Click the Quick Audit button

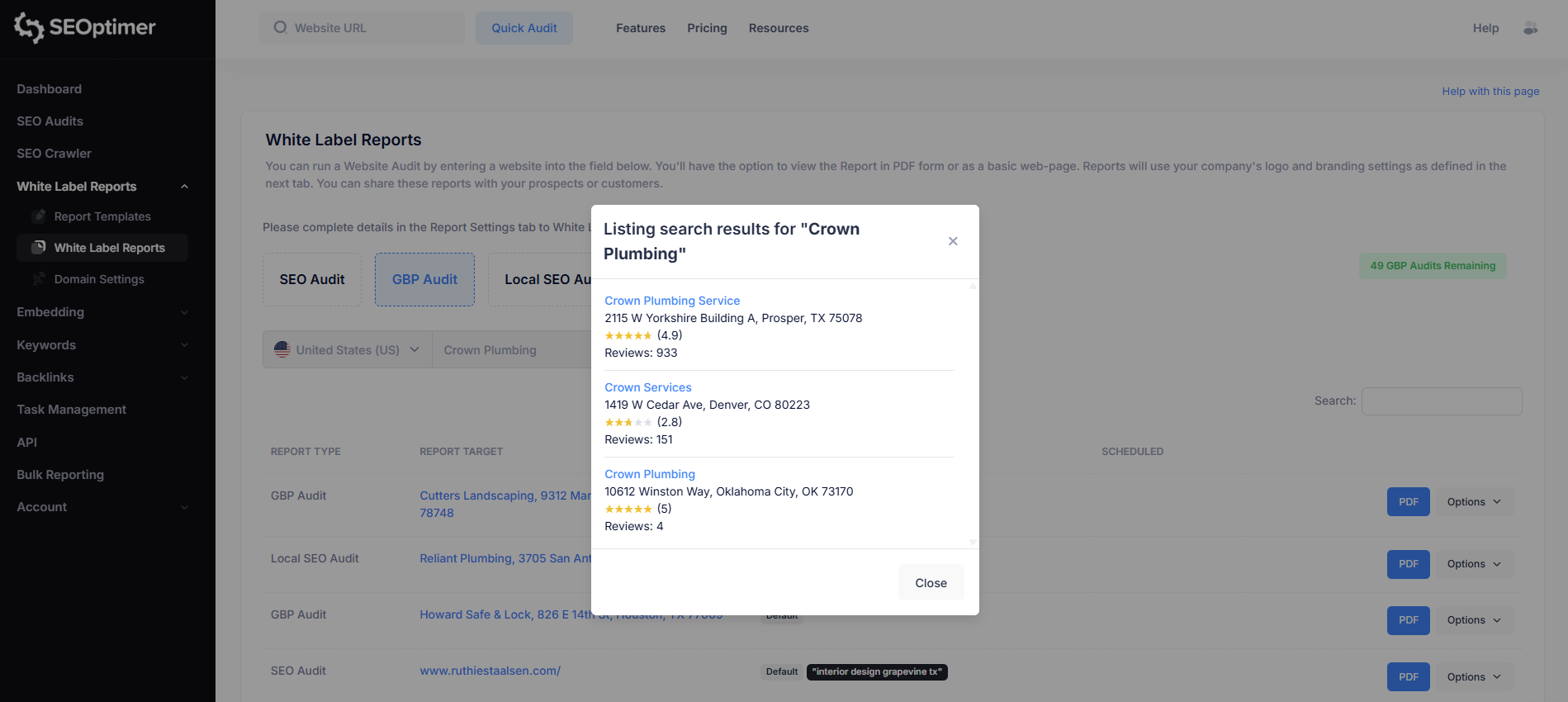(x=524, y=28)
